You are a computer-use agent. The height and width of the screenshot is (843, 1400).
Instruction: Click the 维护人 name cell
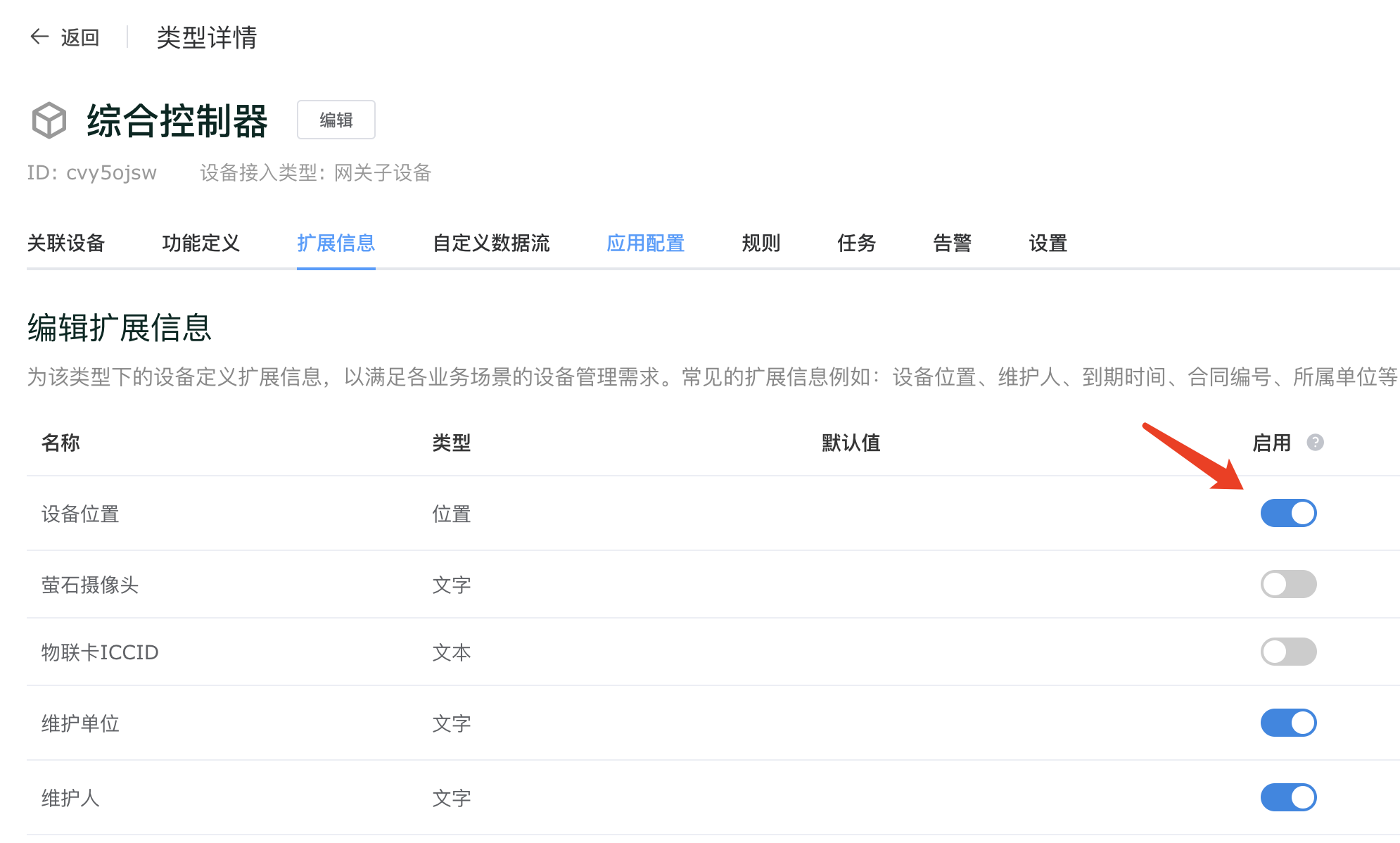tap(70, 798)
